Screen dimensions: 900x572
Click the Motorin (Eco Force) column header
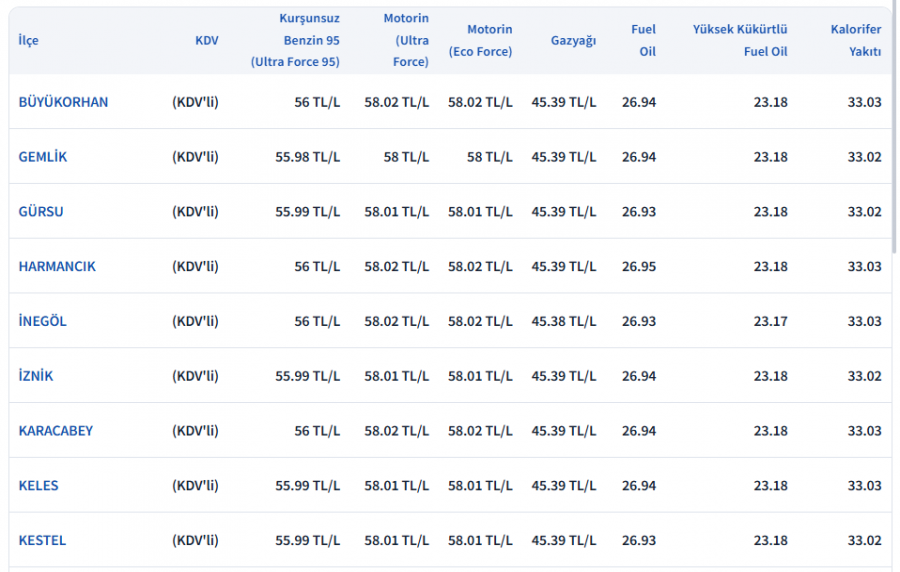(x=480, y=41)
